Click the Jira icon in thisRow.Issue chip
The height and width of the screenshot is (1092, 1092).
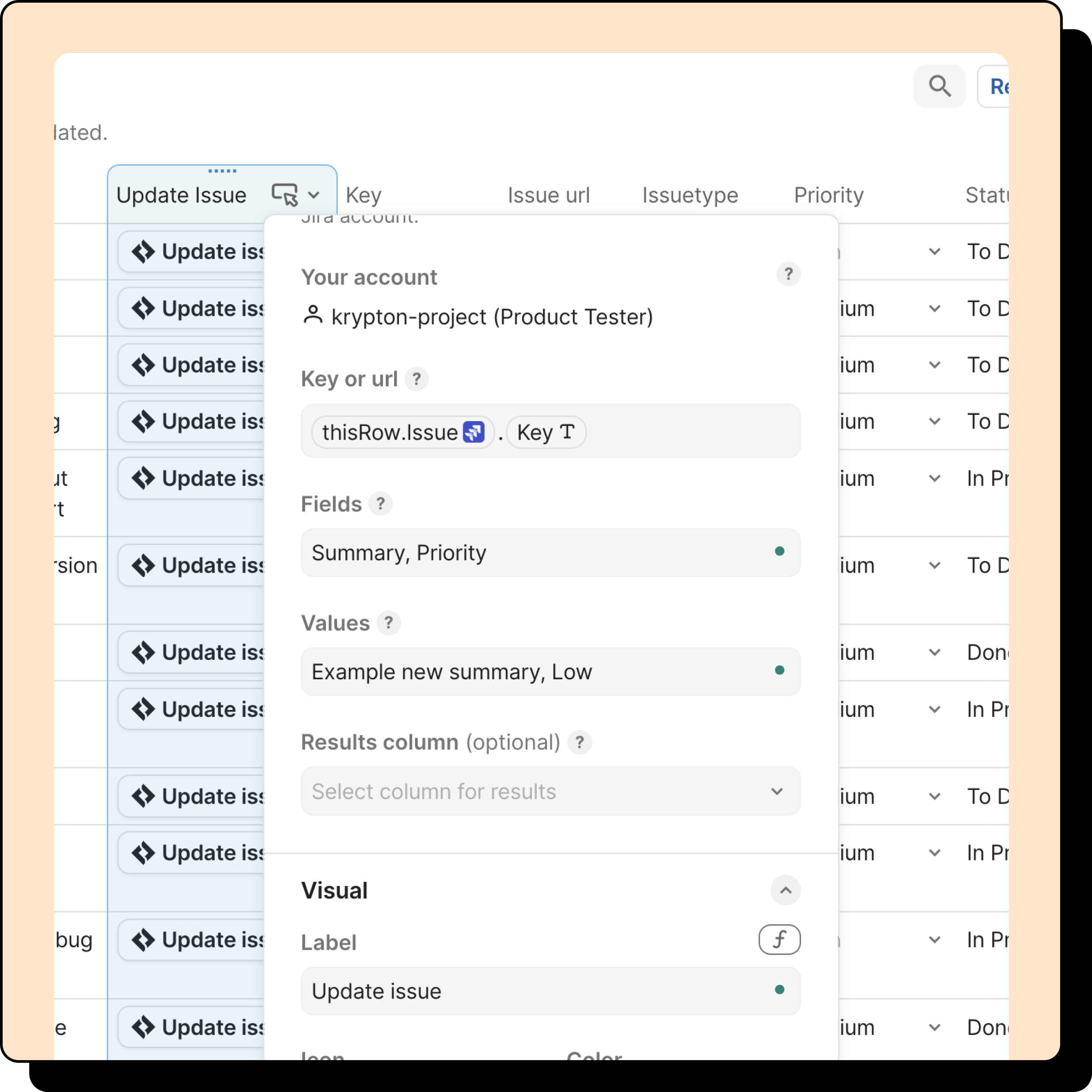click(473, 432)
